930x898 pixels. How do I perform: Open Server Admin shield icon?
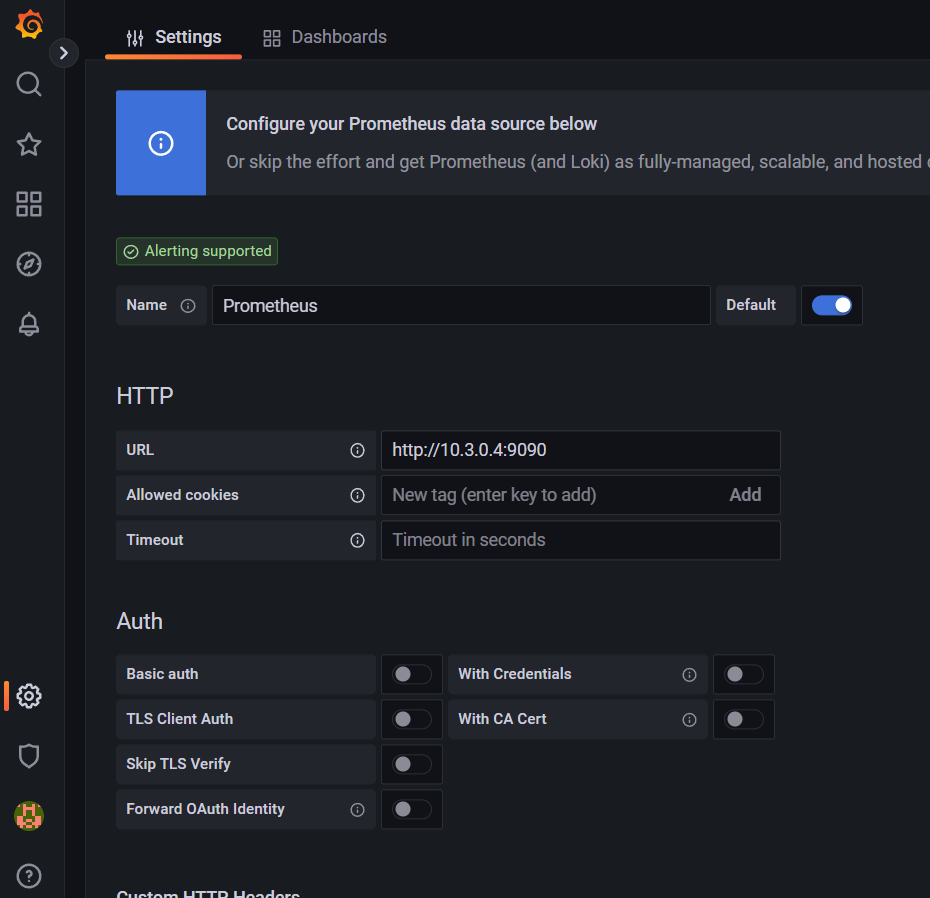click(29, 756)
